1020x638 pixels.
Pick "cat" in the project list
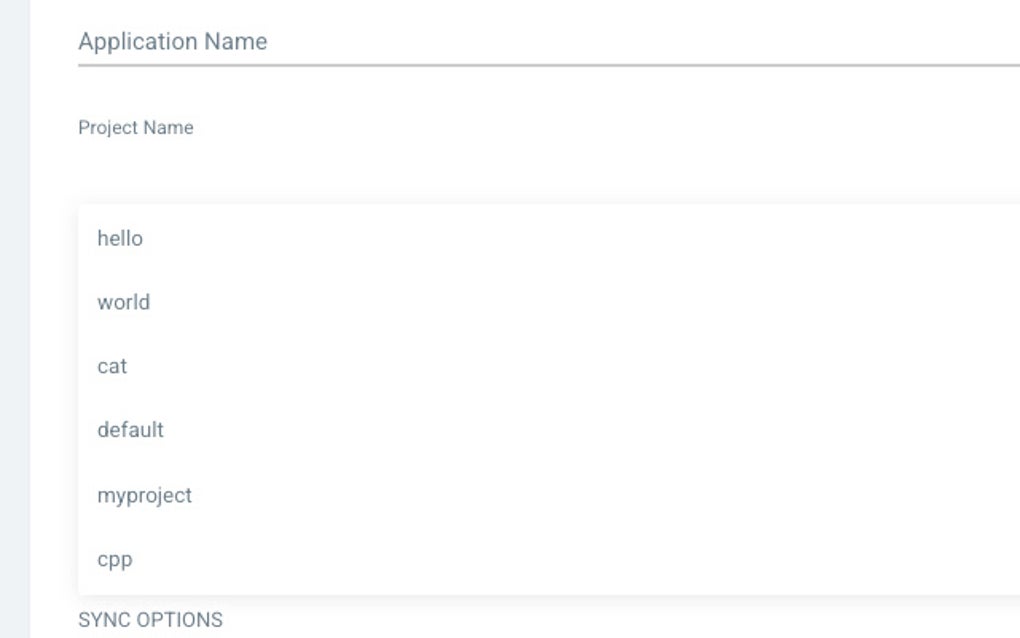point(112,366)
